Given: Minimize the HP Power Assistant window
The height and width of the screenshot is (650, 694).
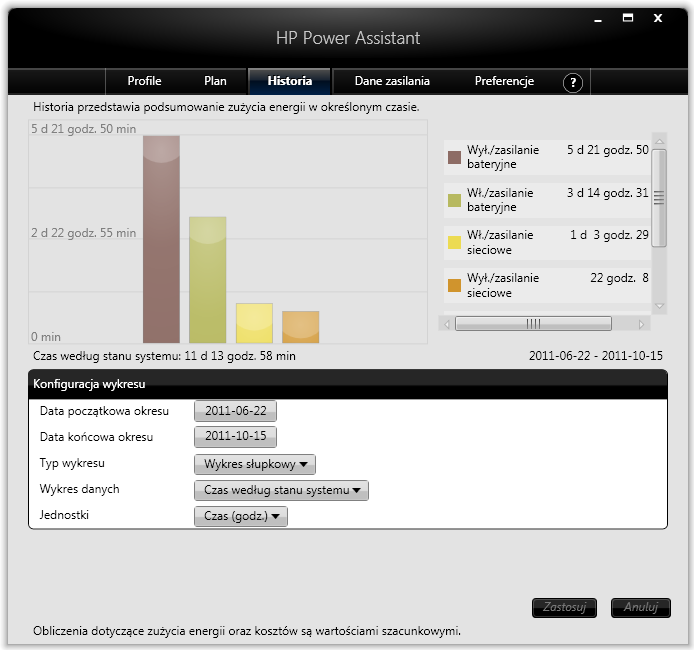Looking at the screenshot, I should tap(598, 19).
